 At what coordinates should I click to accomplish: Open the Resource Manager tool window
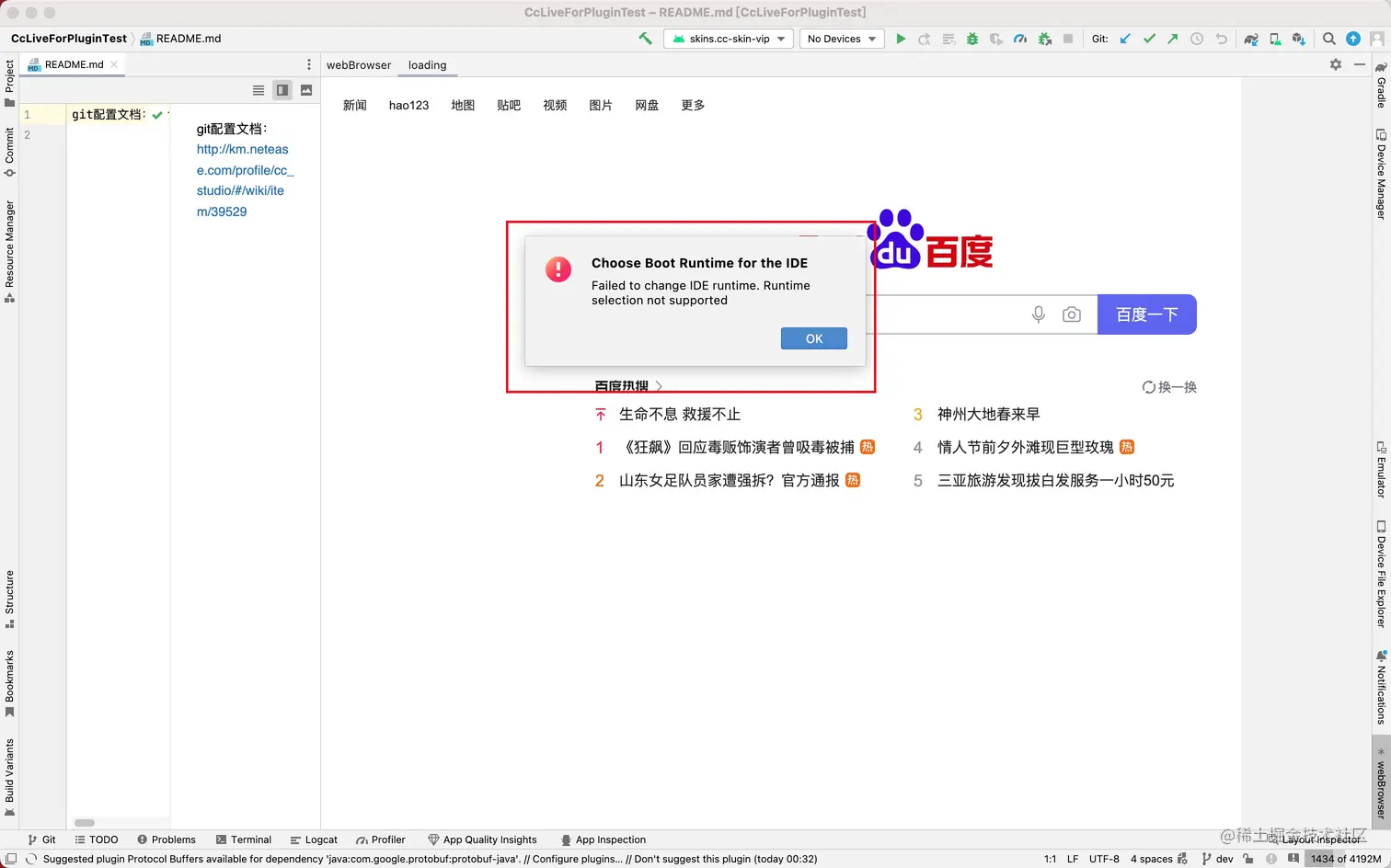pos(9,251)
